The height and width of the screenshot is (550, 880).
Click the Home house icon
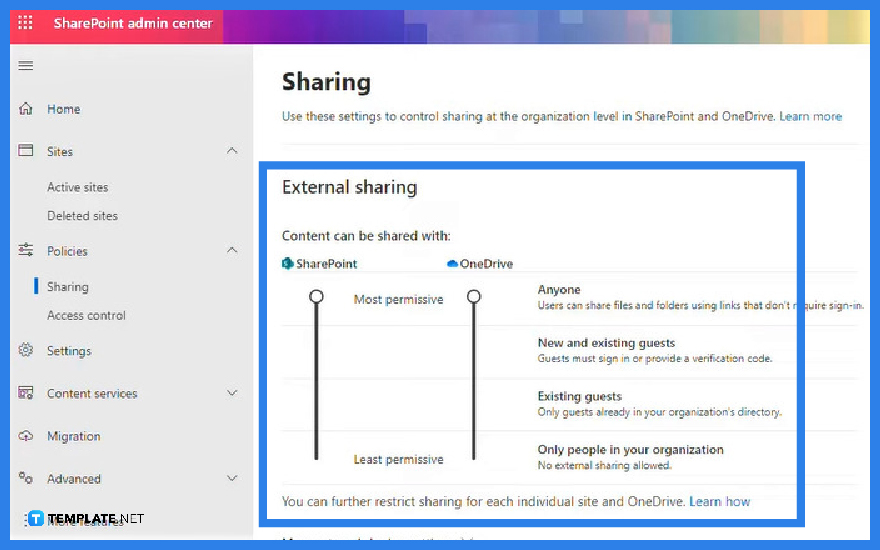(26, 108)
